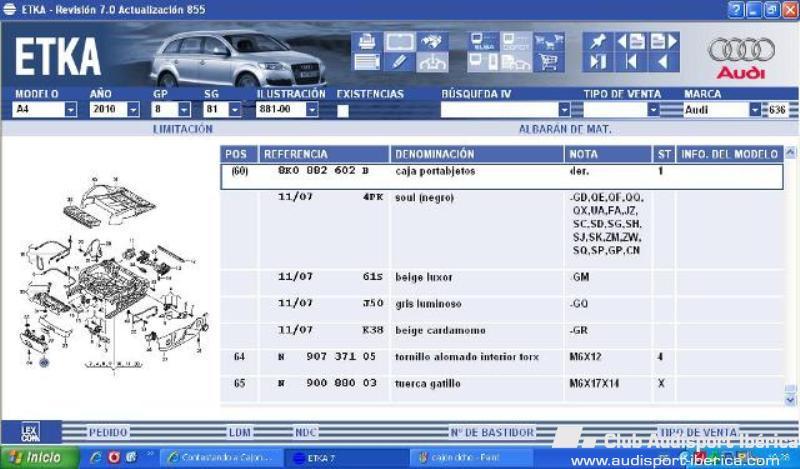800x469 pixels.
Task: Open the multiple shopping carts icon
Action: coord(548,42)
